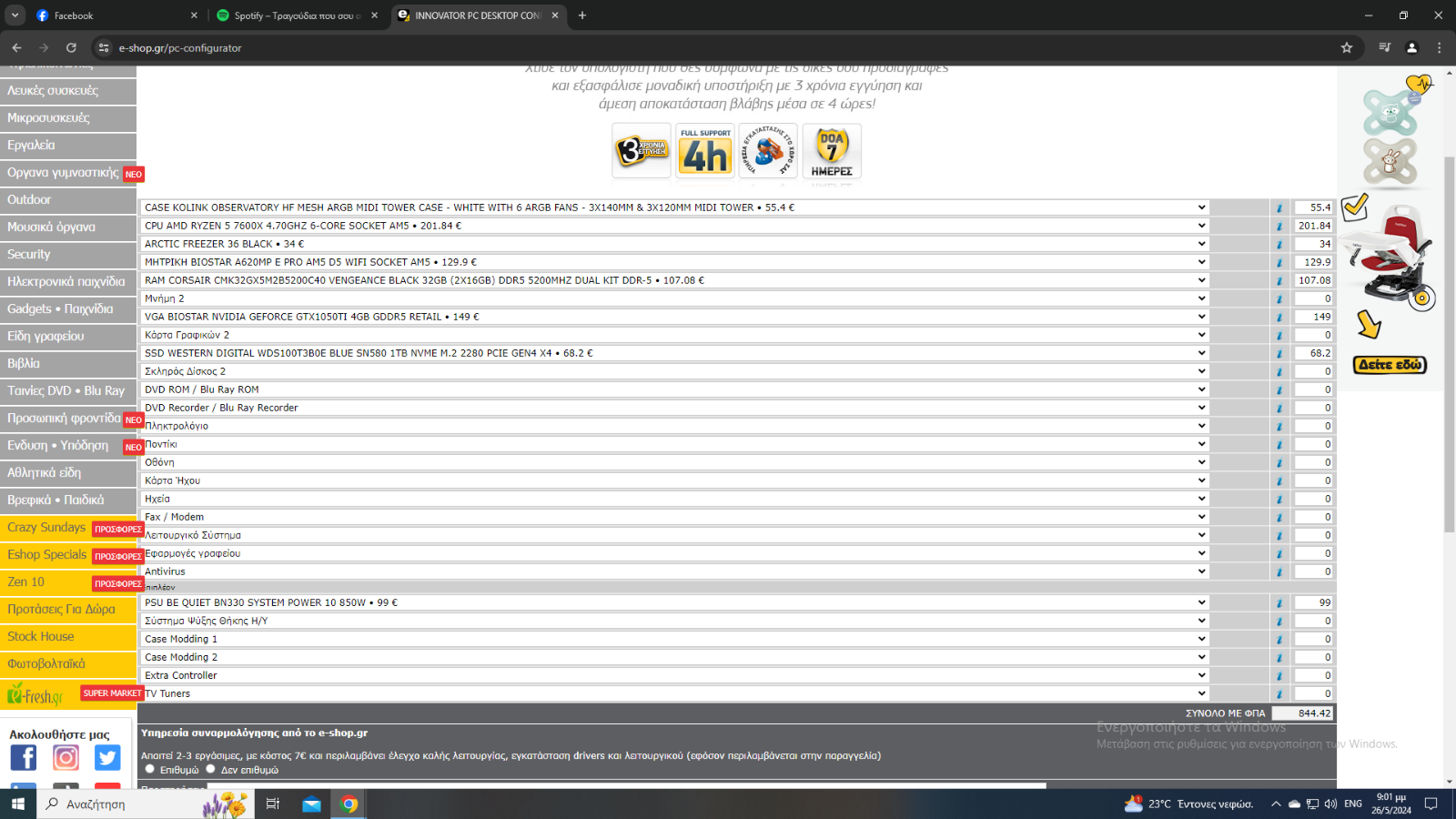Viewport: 1456px width, 819px height.
Task: Click info icon for RAM CORSAIR row
Action: [1279, 280]
